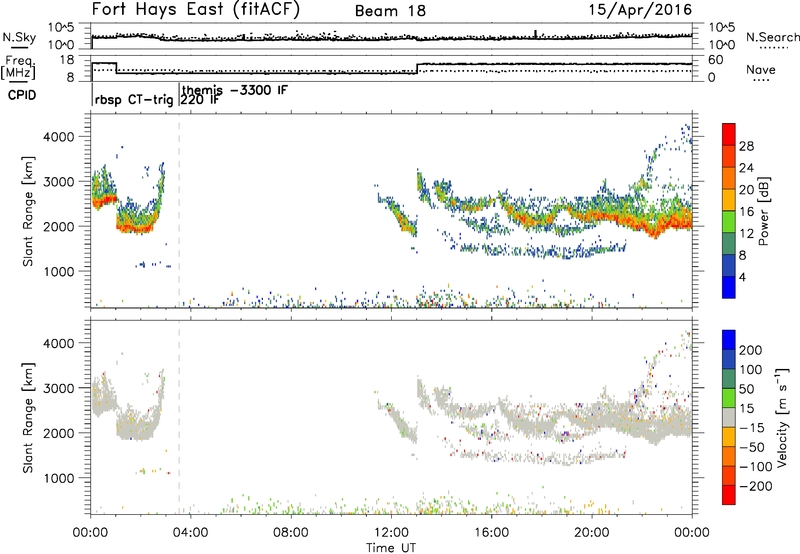Select the "12:00" time tick label
Screen dimensions: 800x554
[x=391, y=533]
